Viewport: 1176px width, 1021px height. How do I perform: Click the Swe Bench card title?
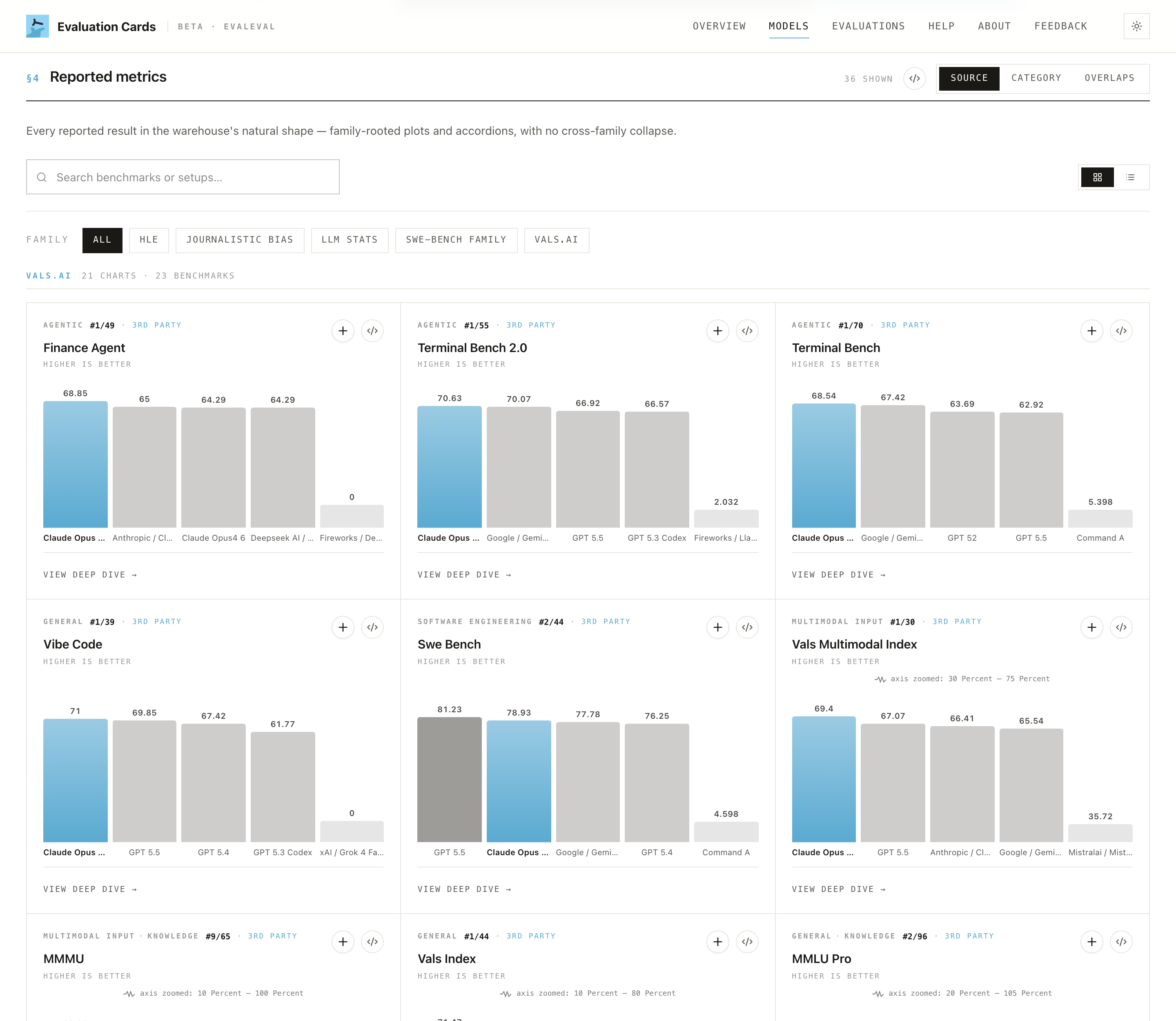449,644
